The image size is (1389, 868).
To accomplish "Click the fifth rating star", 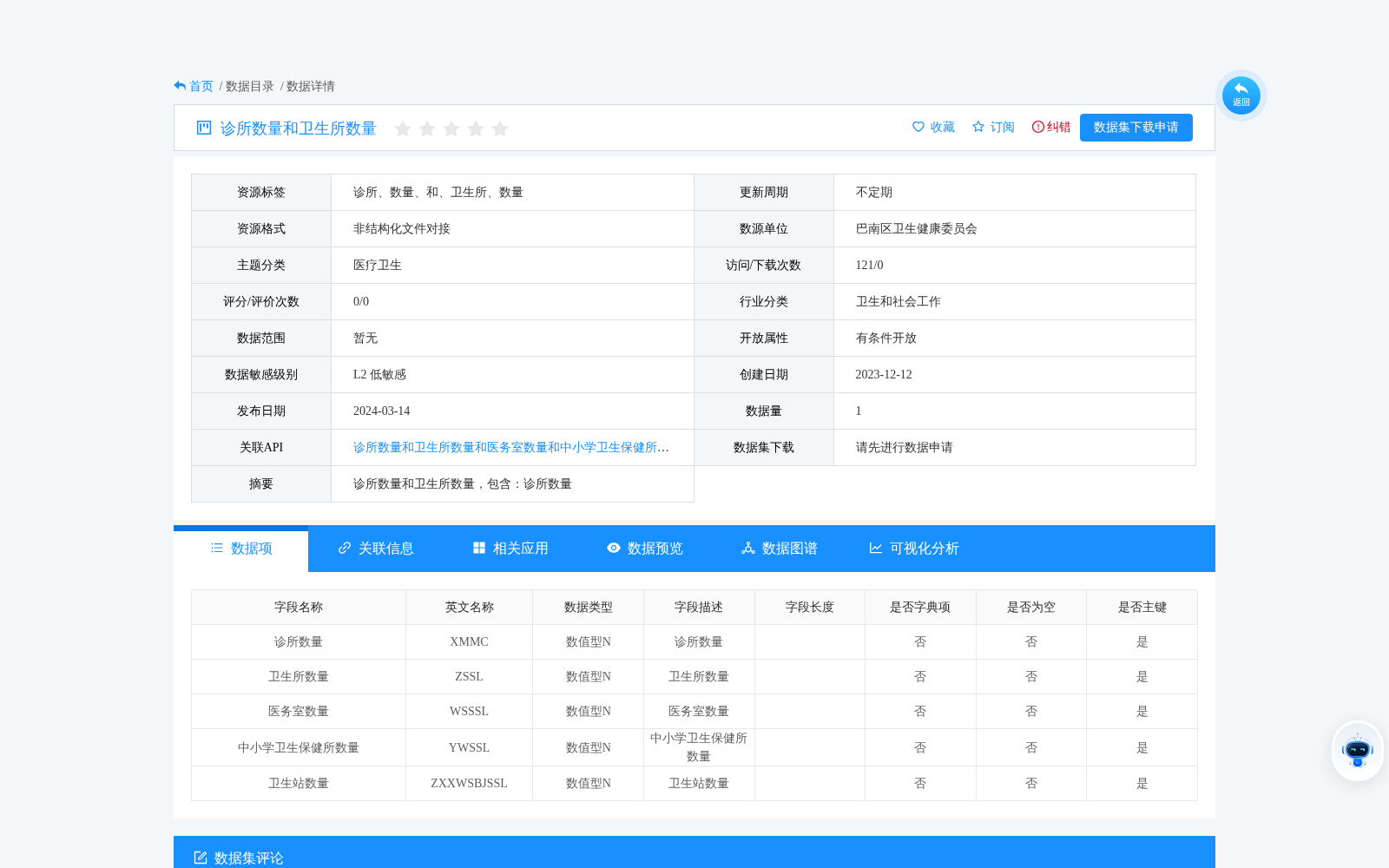I will [500, 128].
